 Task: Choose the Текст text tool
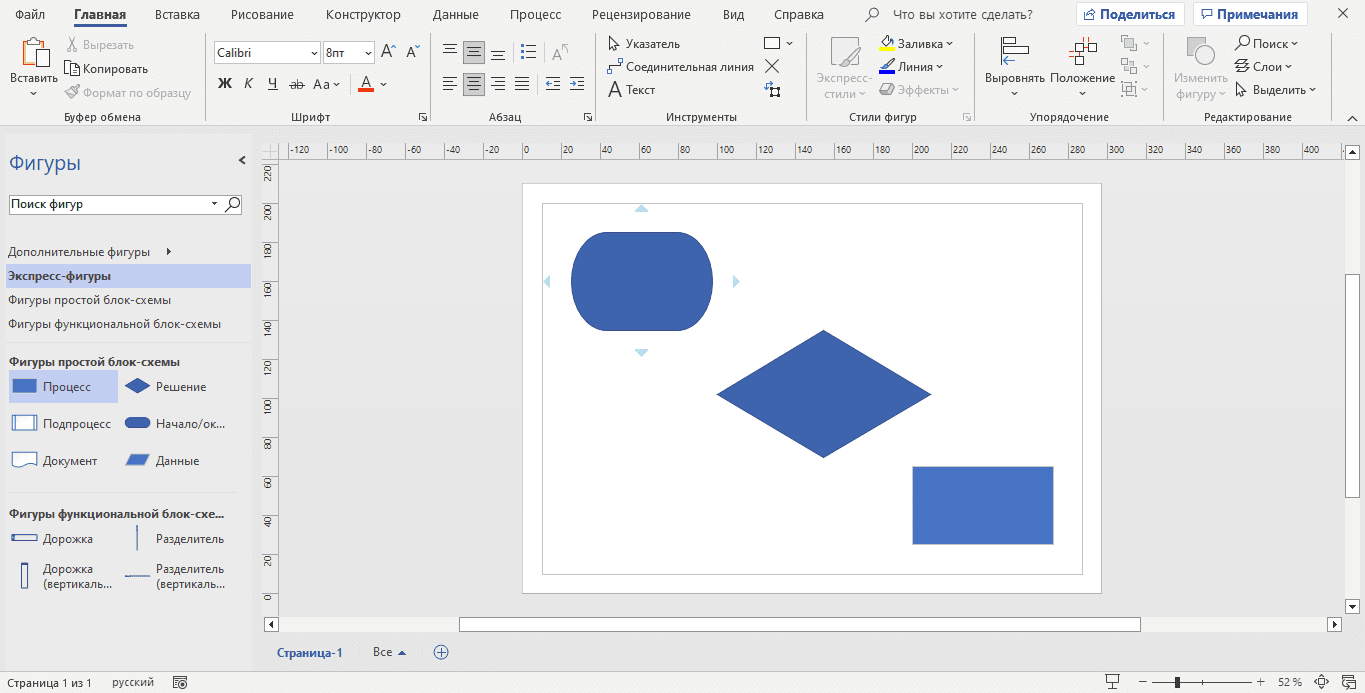point(631,90)
